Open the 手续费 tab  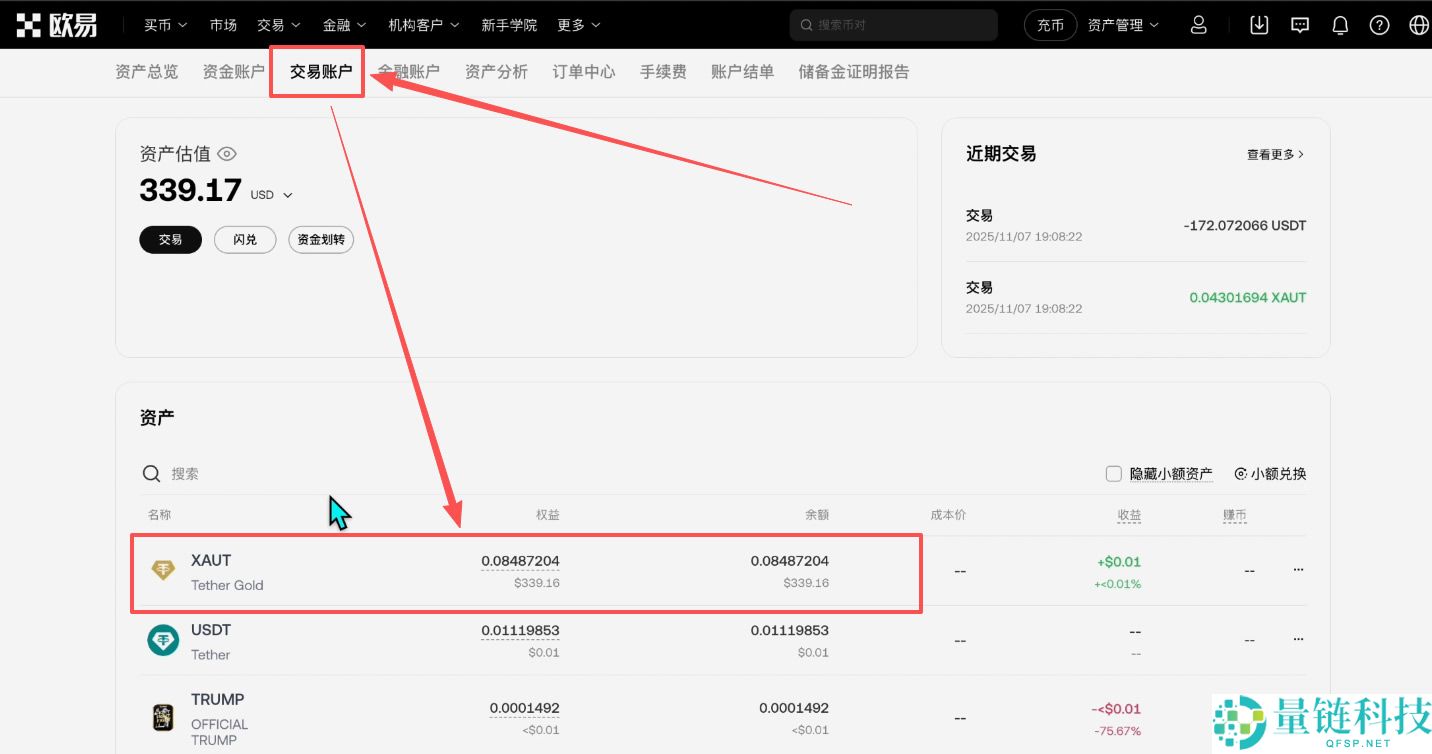click(x=662, y=71)
